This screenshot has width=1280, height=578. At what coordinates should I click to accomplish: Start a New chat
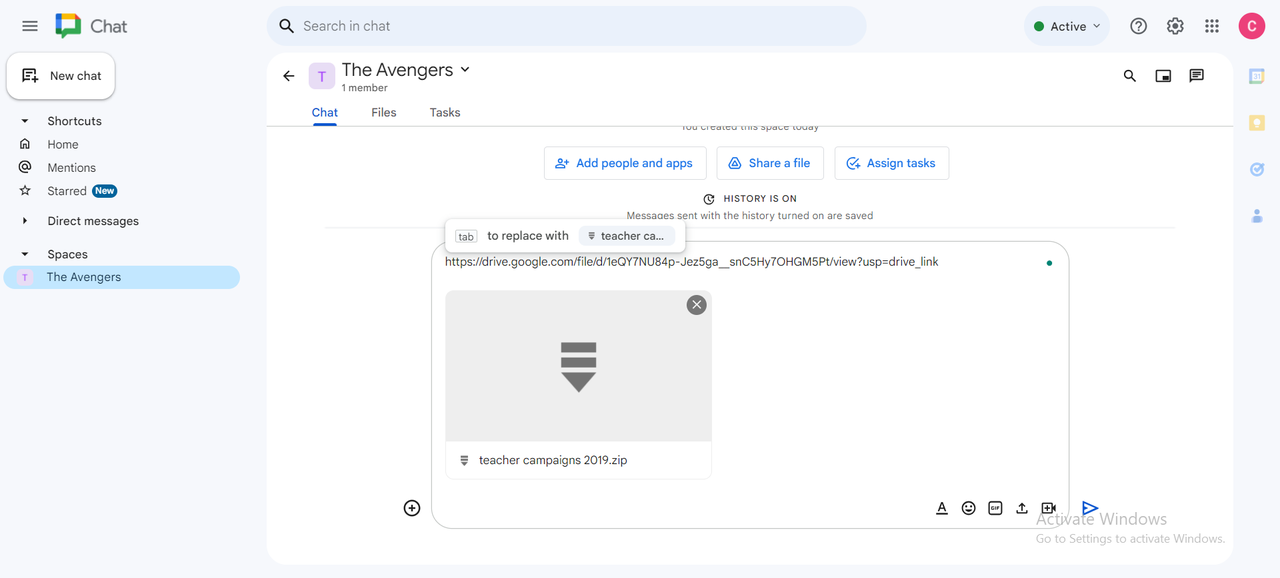(x=61, y=76)
